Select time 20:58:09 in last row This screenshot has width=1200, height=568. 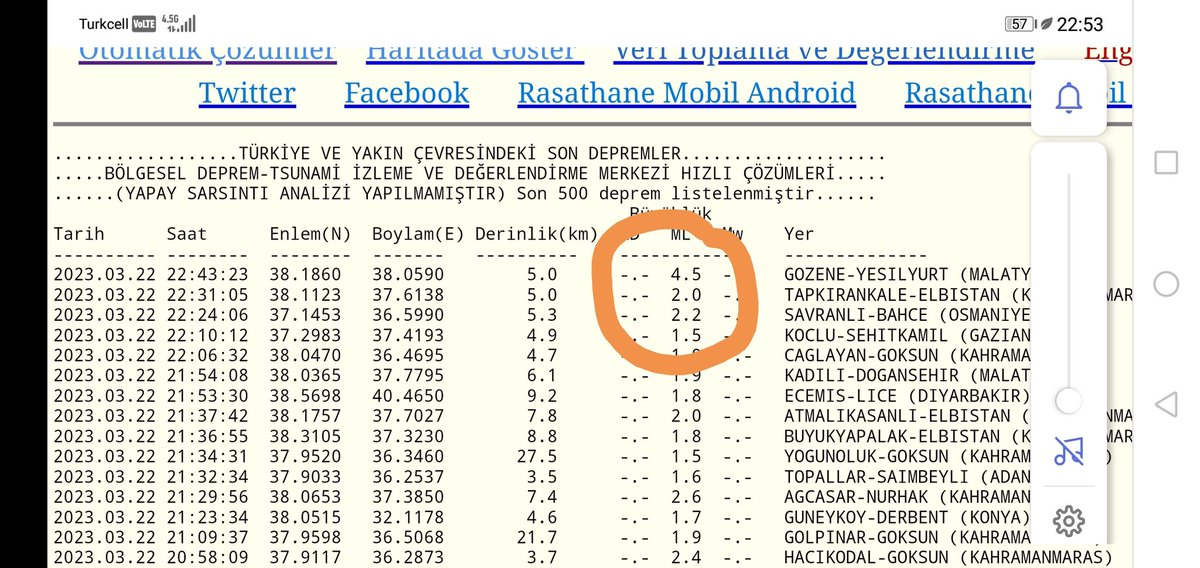click(x=208, y=556)
